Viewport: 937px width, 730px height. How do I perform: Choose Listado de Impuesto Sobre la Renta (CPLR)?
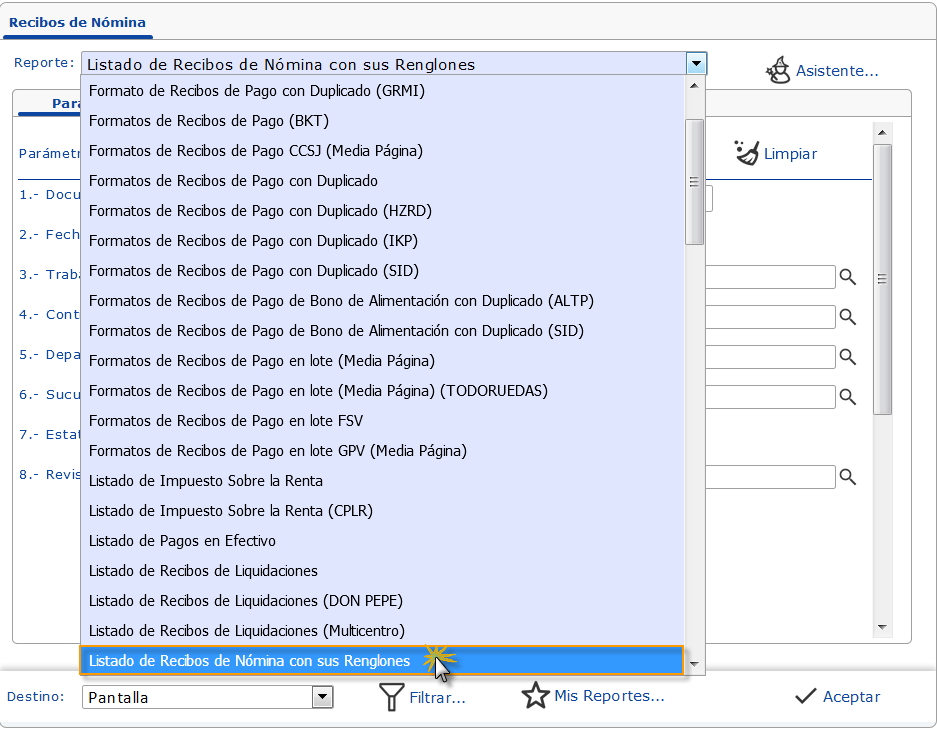point(230,511)
